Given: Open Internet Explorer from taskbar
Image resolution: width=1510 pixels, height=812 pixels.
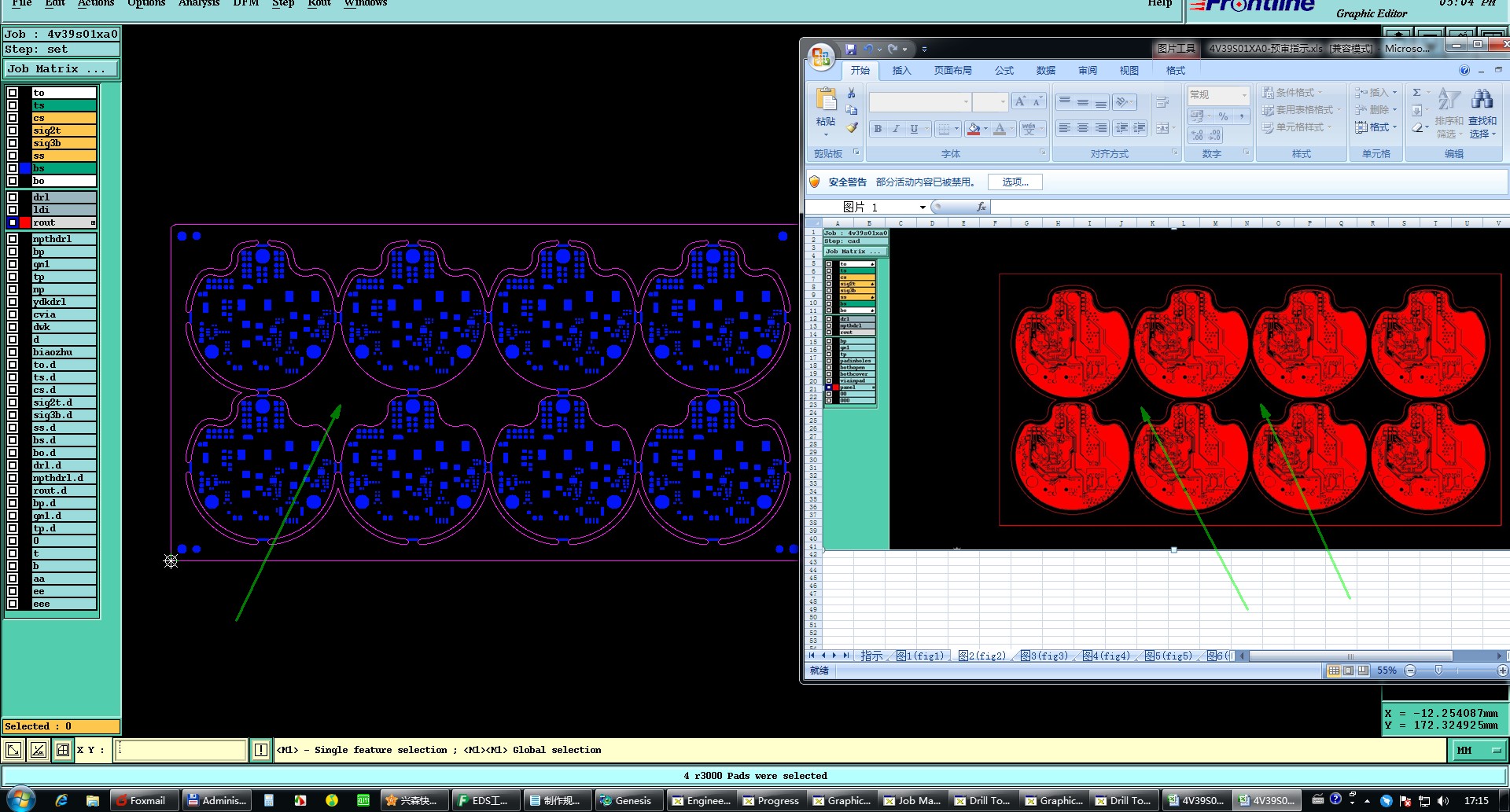Looking at the screenshot, I should pyautogui.click(x=61, y=800).
